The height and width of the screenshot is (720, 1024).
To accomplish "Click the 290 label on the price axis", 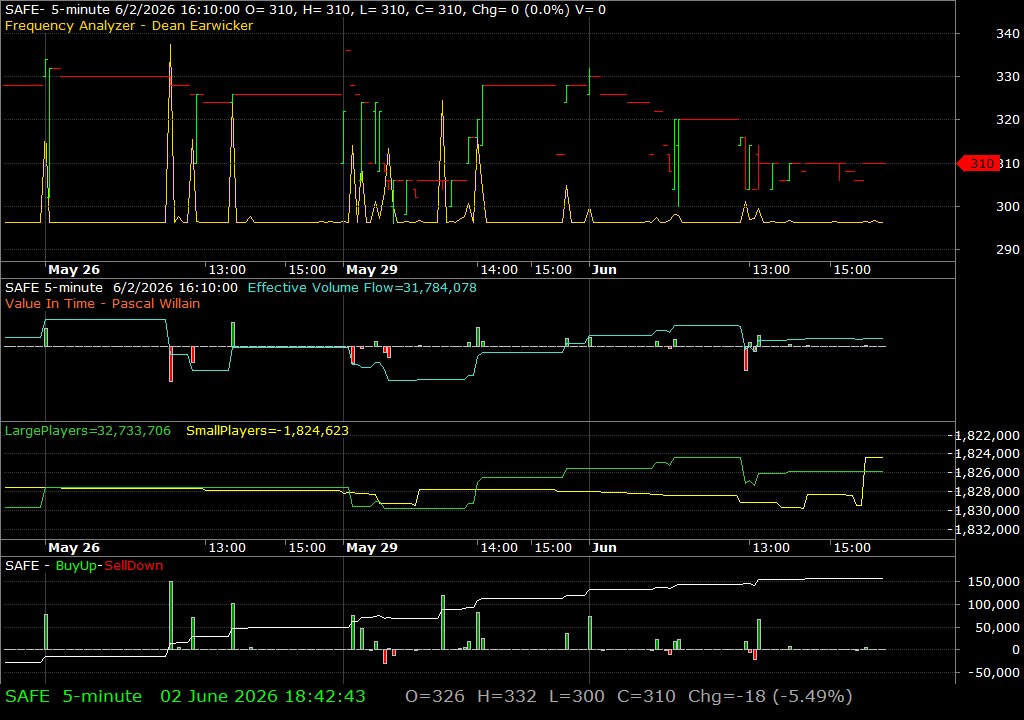I will tap(1008, 250).
